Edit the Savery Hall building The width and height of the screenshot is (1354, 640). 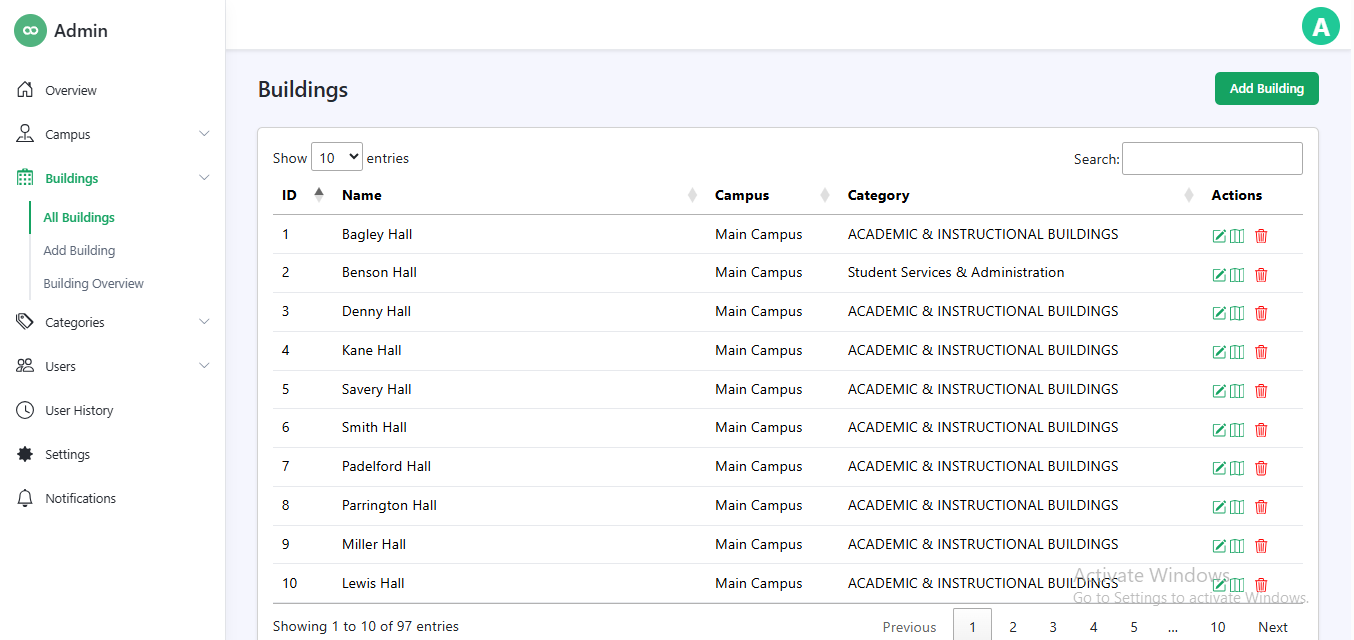(x=1219, y=391)
